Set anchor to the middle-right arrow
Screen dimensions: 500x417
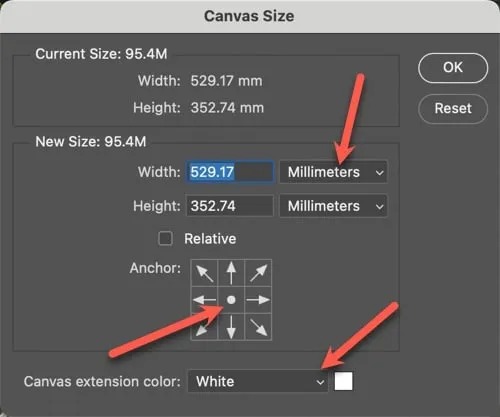click(258, 300)
